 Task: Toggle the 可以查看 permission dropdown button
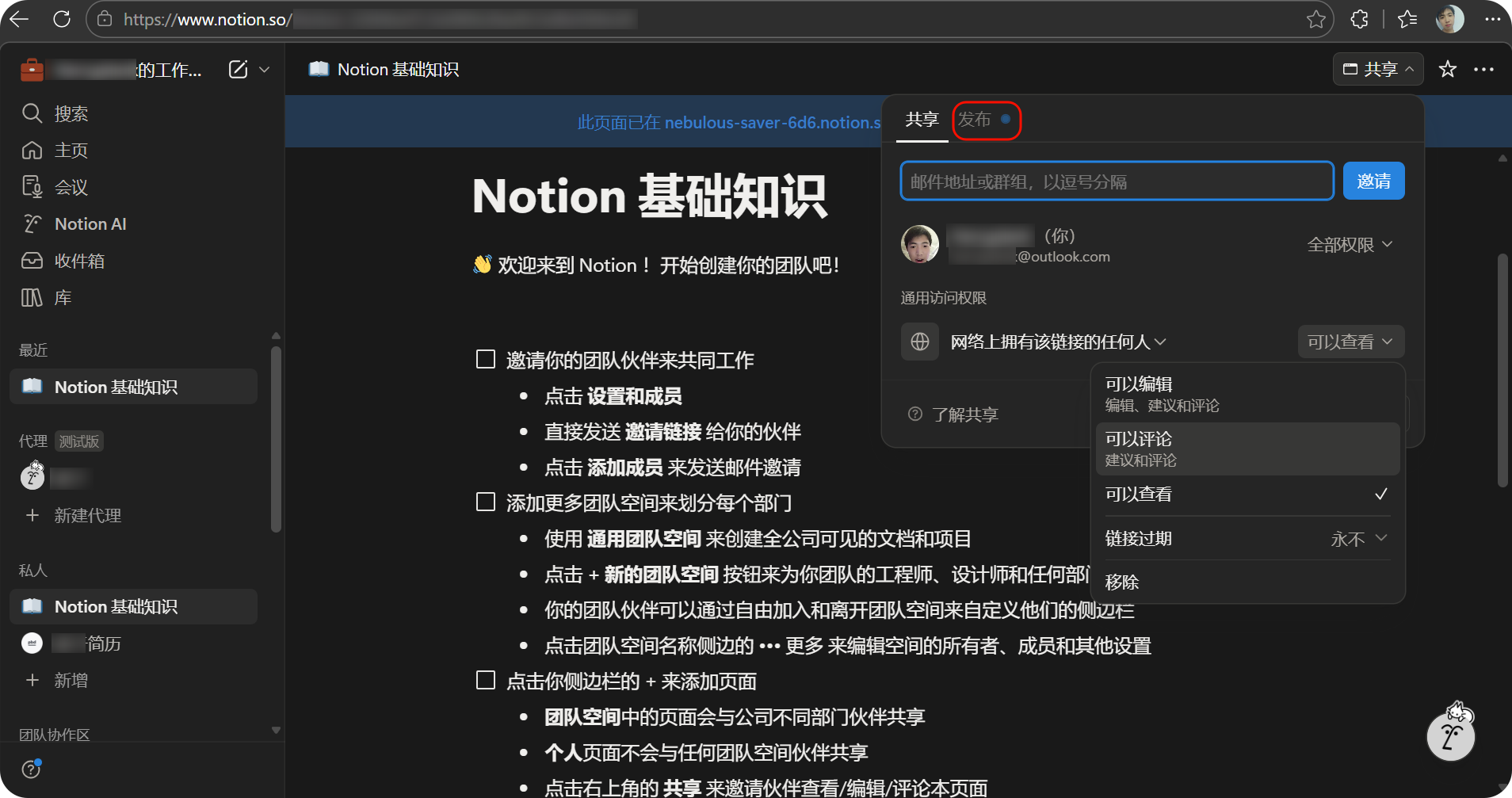coord(1350,342)
